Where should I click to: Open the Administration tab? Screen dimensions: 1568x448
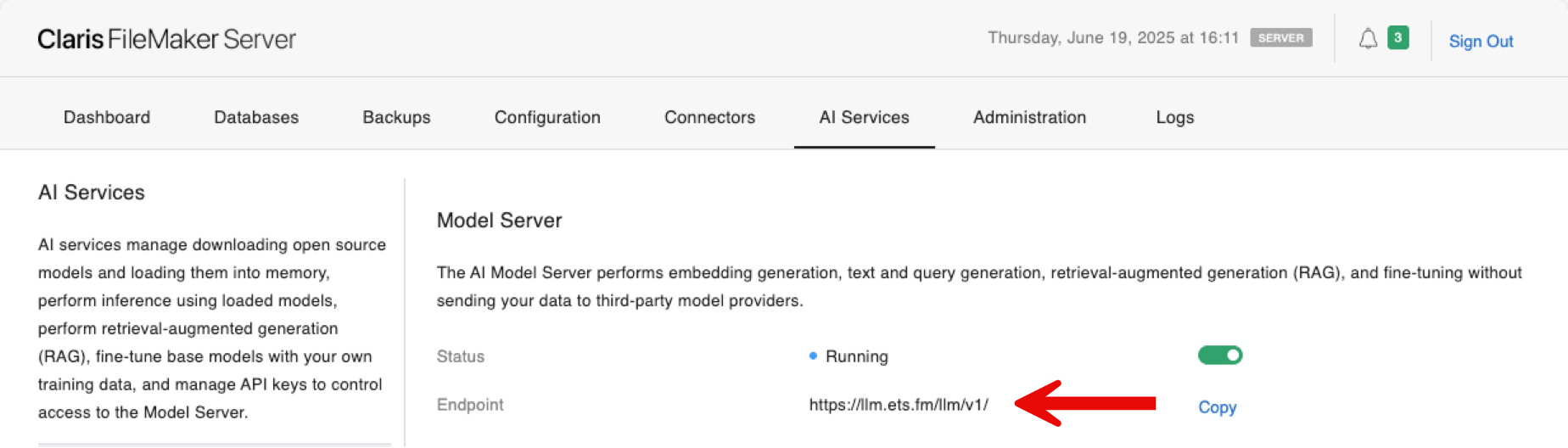[x=1029, y=117]
